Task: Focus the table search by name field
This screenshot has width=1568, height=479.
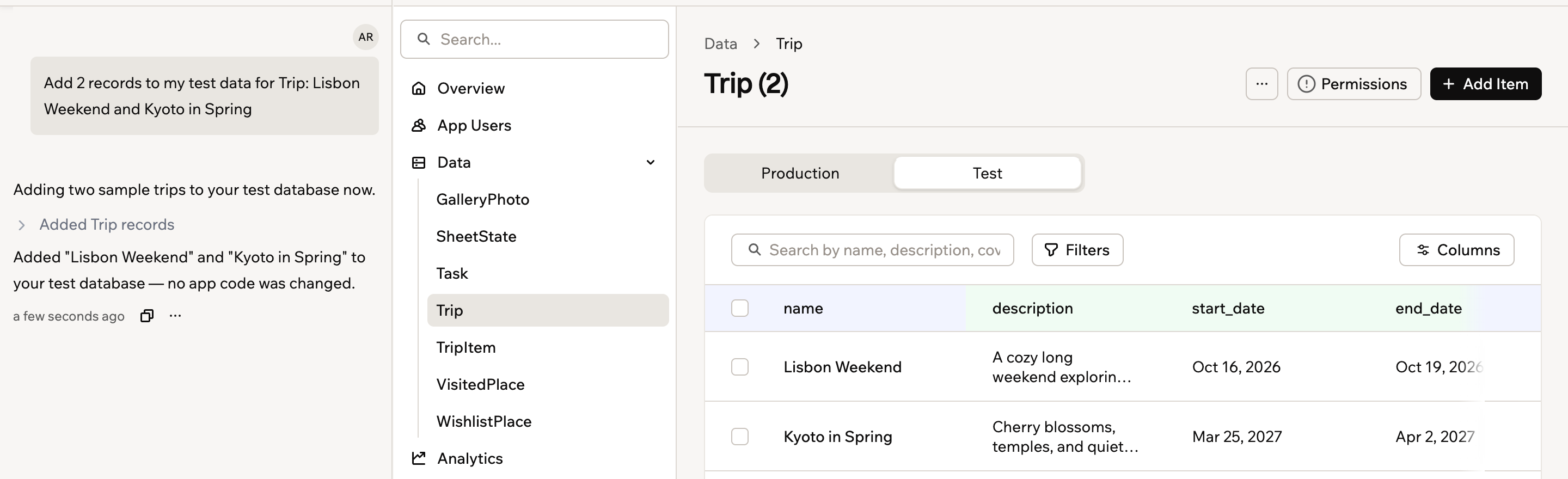Action: pos(872,249)
